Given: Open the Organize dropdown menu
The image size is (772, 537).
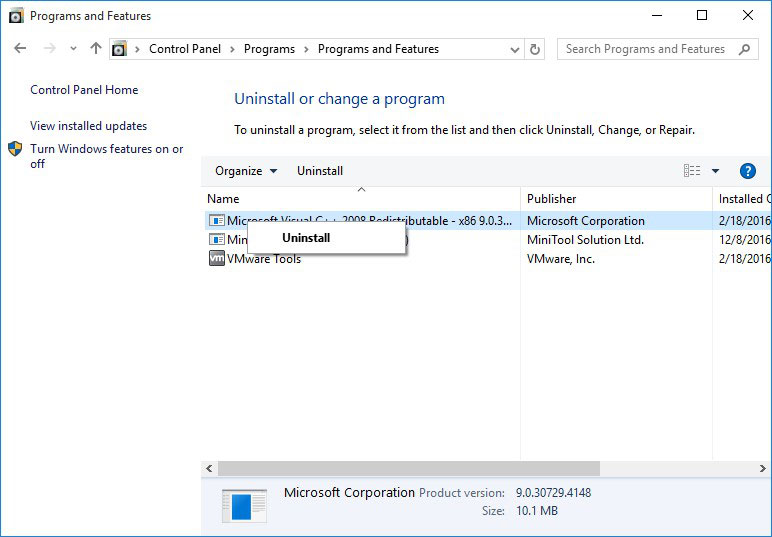Looking at the screenshot, I should tap(246, 171).
